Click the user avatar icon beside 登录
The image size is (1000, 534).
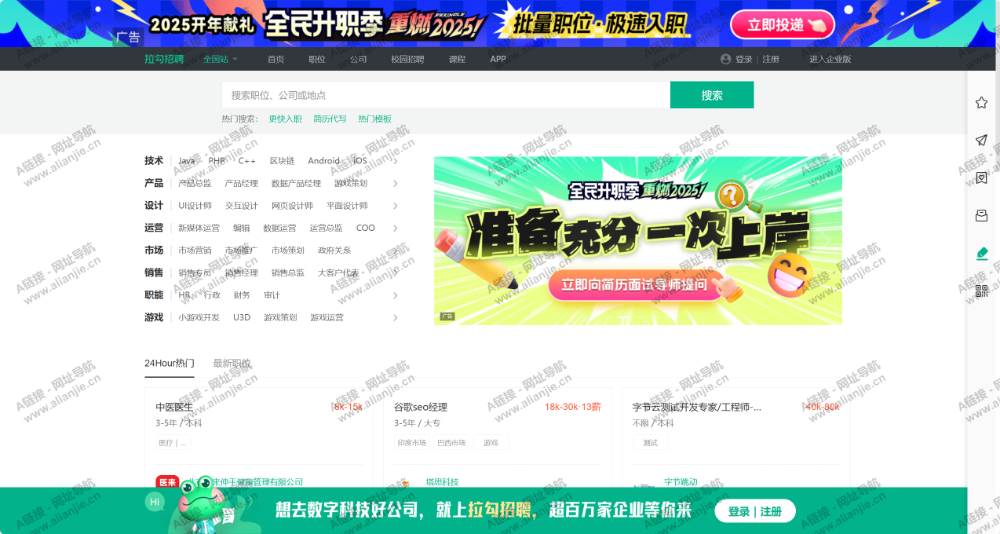tap(725, 59)
